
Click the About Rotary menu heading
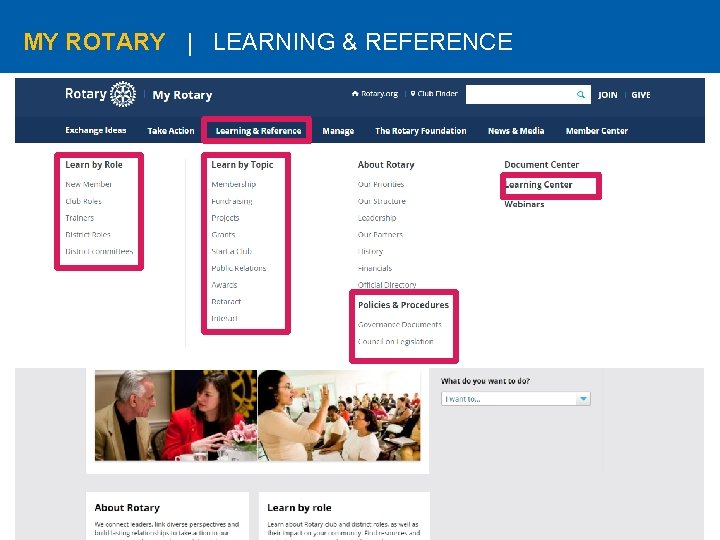(386, 165)
